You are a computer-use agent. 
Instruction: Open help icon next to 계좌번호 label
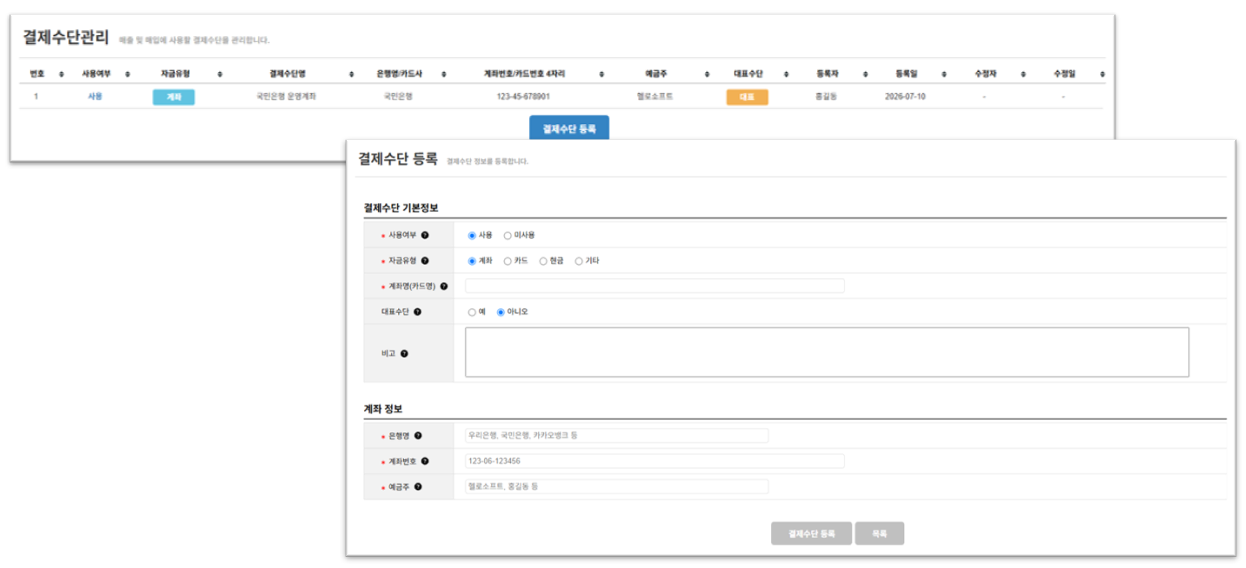tap(425, 461)
